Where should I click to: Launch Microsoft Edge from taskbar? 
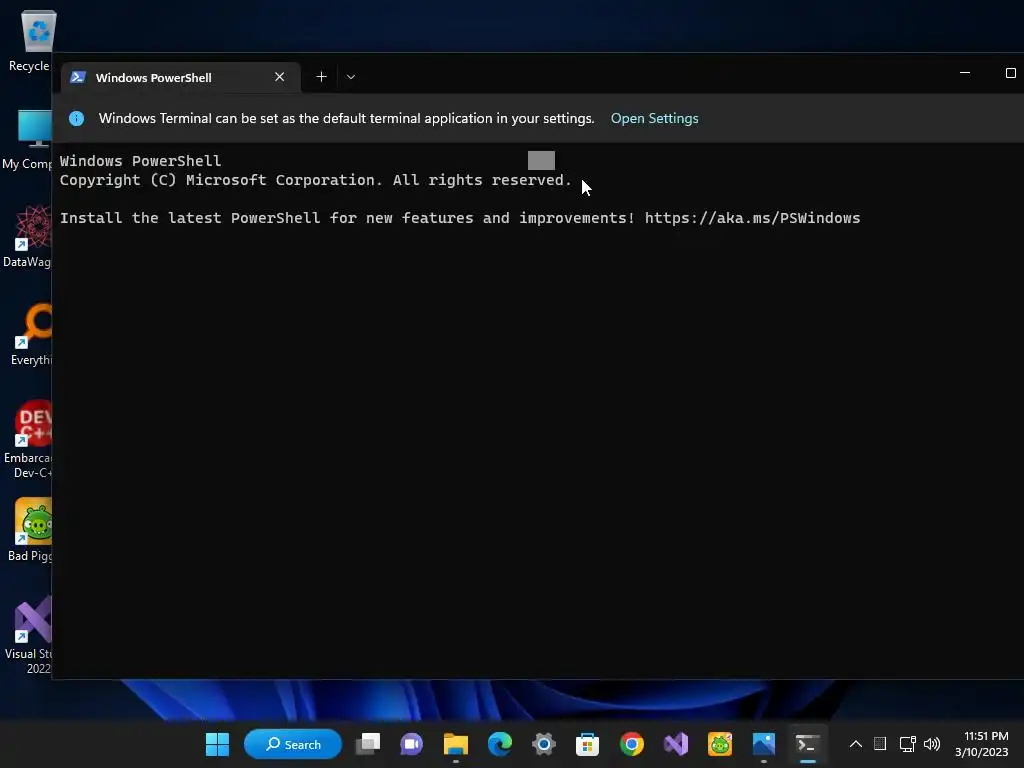pyautogui.click(x=500, y=744)
